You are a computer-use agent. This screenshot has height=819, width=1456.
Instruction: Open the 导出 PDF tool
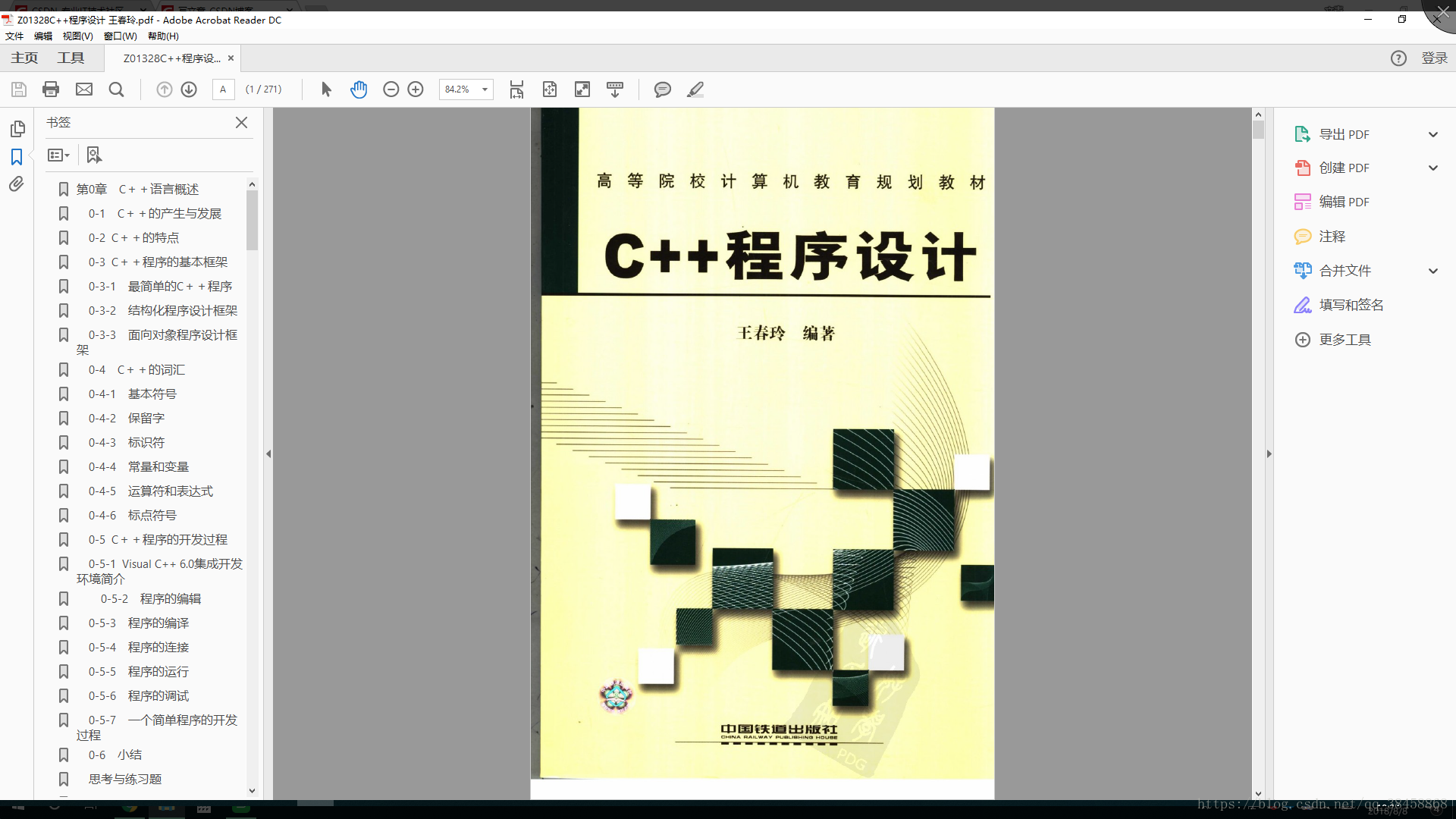click(x=1345, y=134)
